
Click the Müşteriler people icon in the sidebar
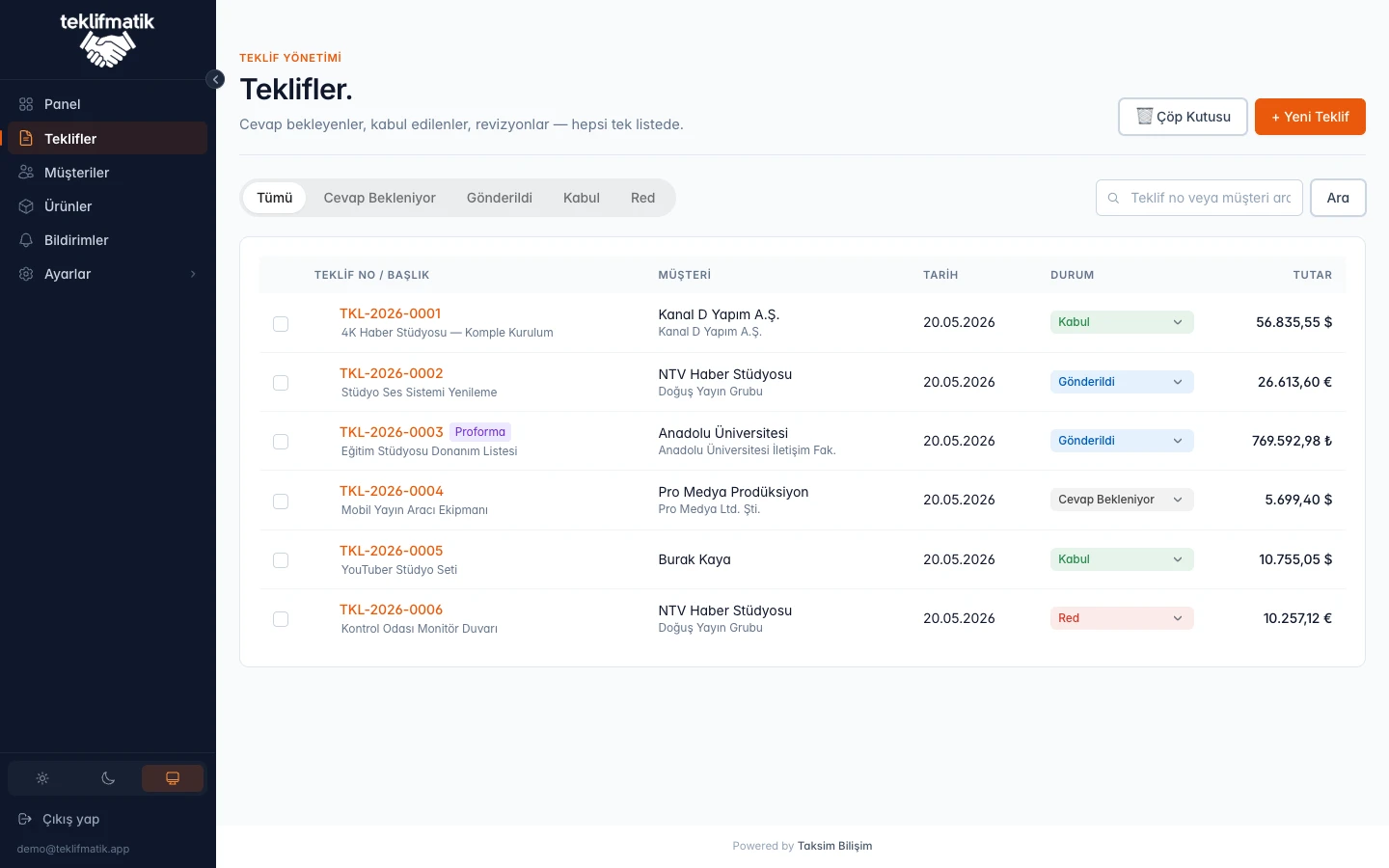click(26, 173)
